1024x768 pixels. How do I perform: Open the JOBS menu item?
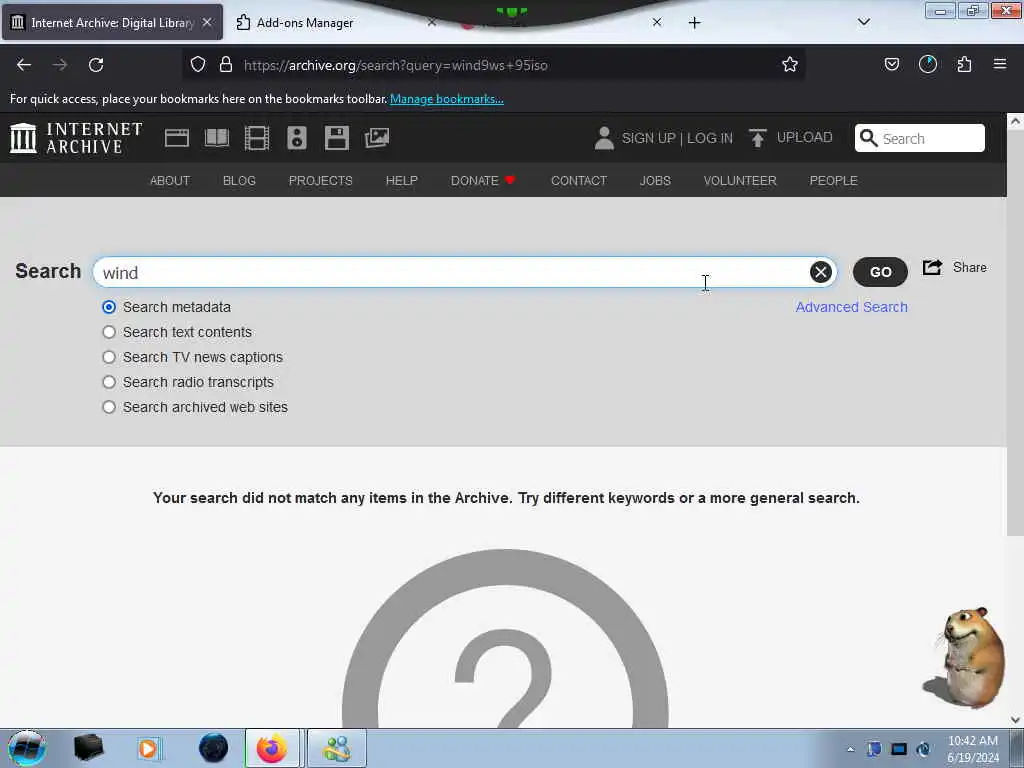(655, 180)
